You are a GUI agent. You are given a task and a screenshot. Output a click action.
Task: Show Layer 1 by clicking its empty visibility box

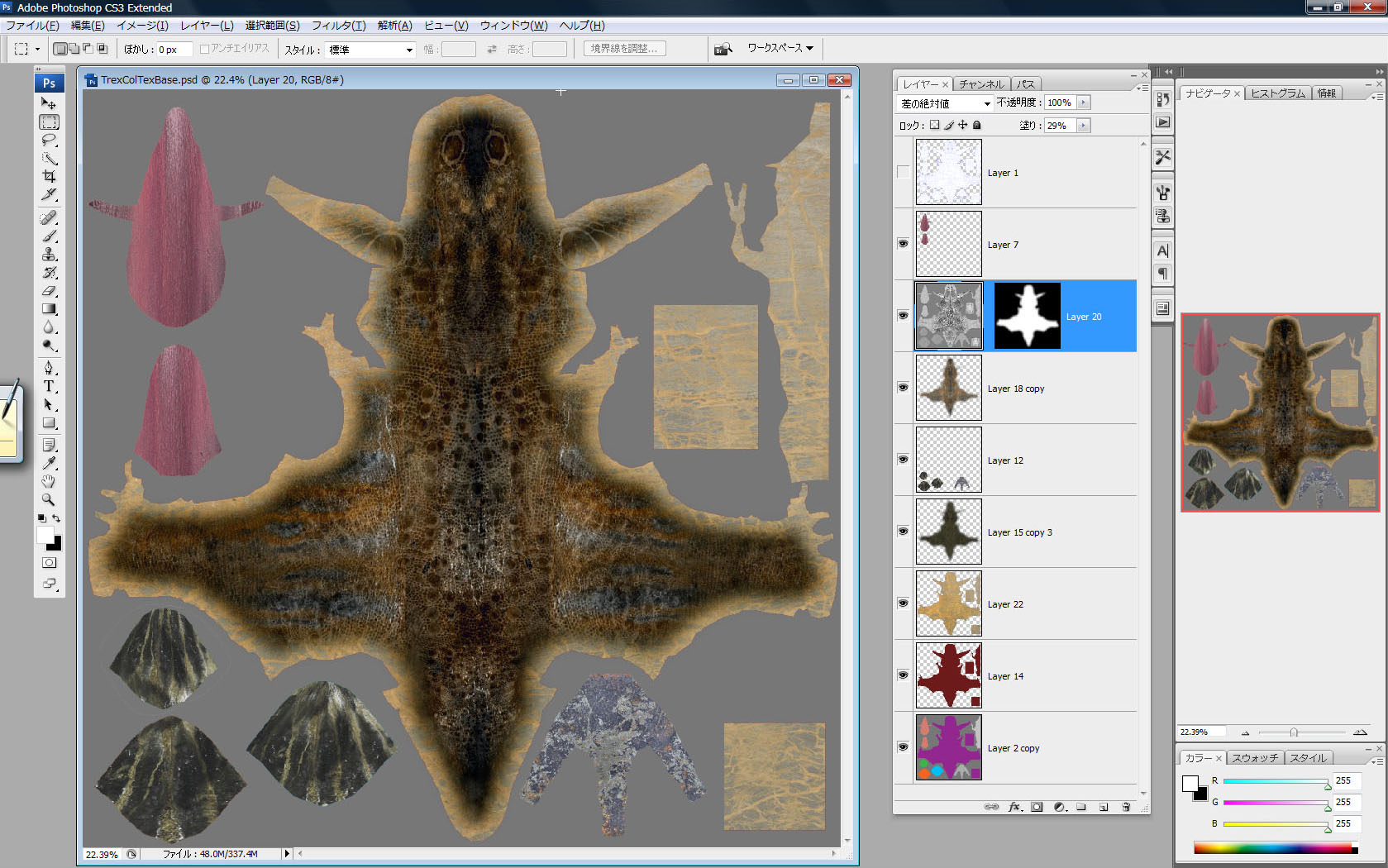903,172
